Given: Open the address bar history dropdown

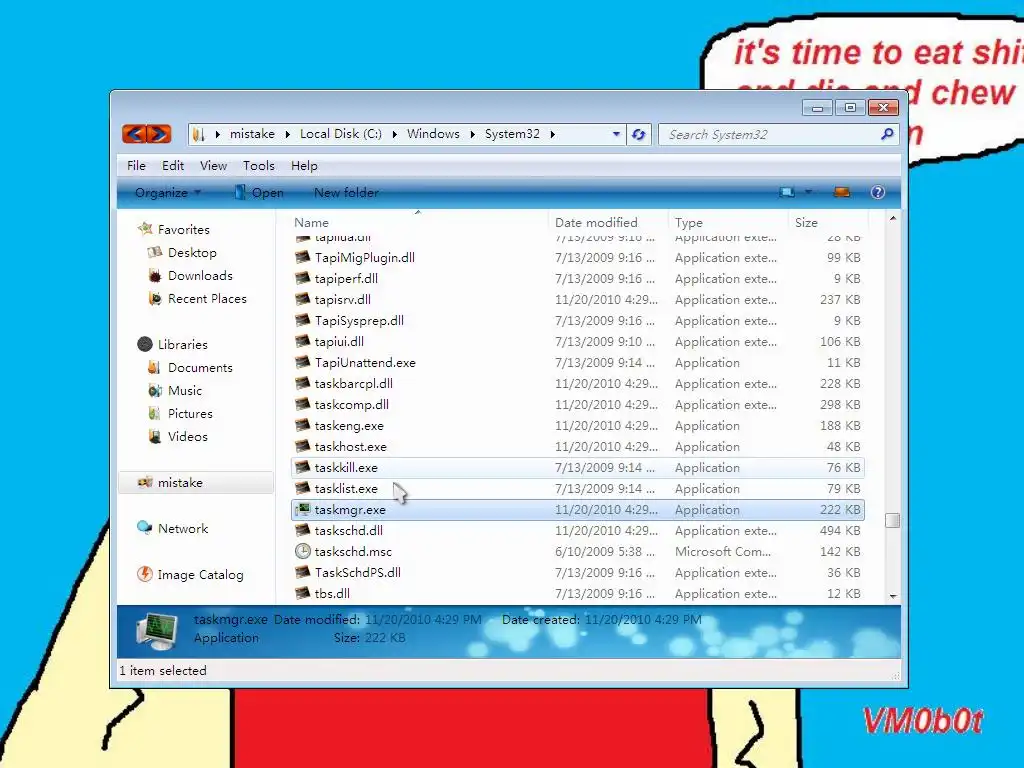Looking at the screenshot, I should pos(616,134).
